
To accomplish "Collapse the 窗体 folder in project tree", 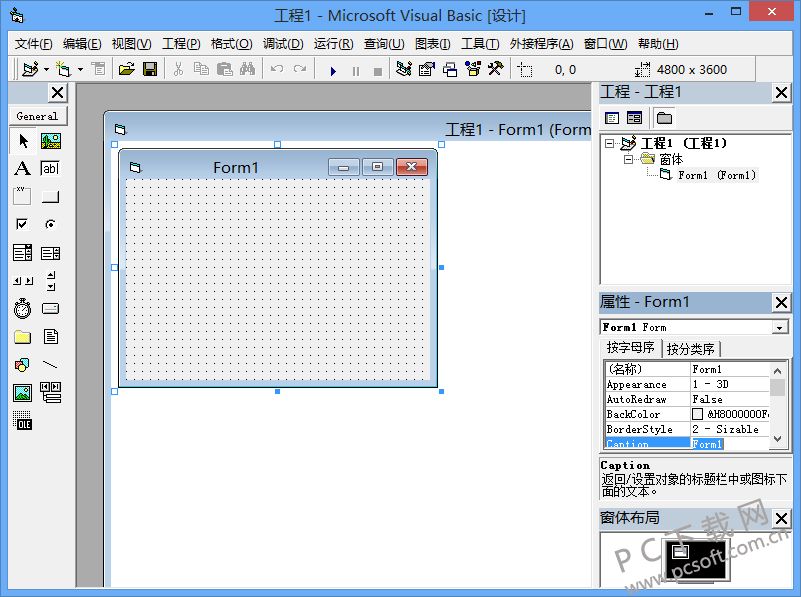I will (629, 159).
